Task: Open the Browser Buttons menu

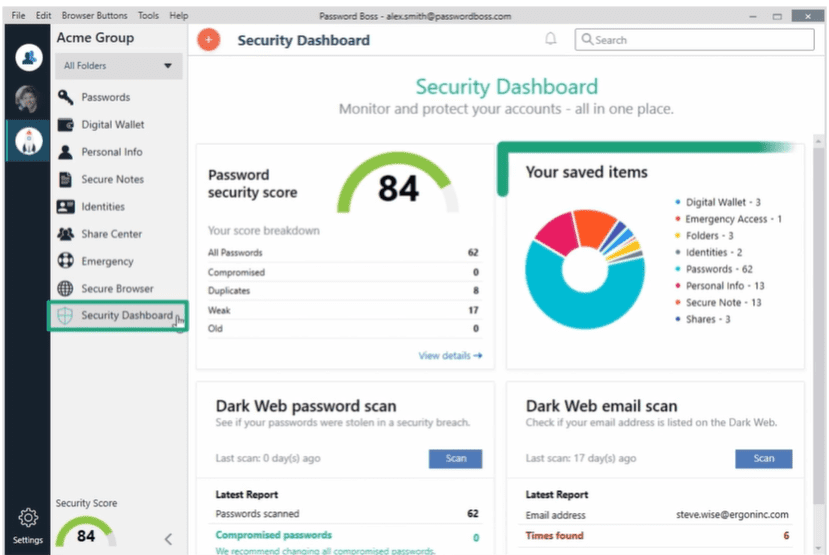Action: 94,15
